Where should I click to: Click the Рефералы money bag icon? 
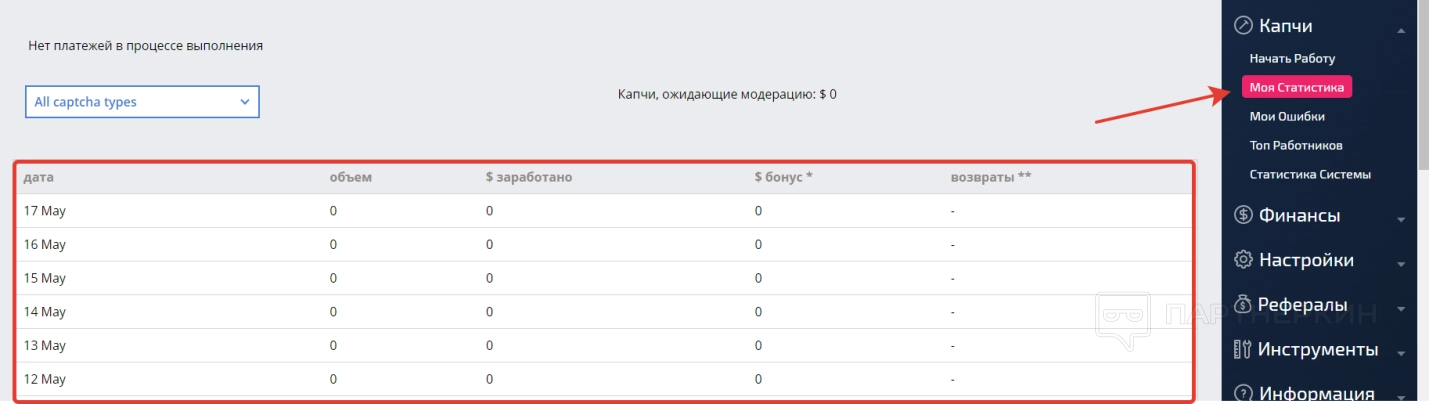tap(1243, 304)
